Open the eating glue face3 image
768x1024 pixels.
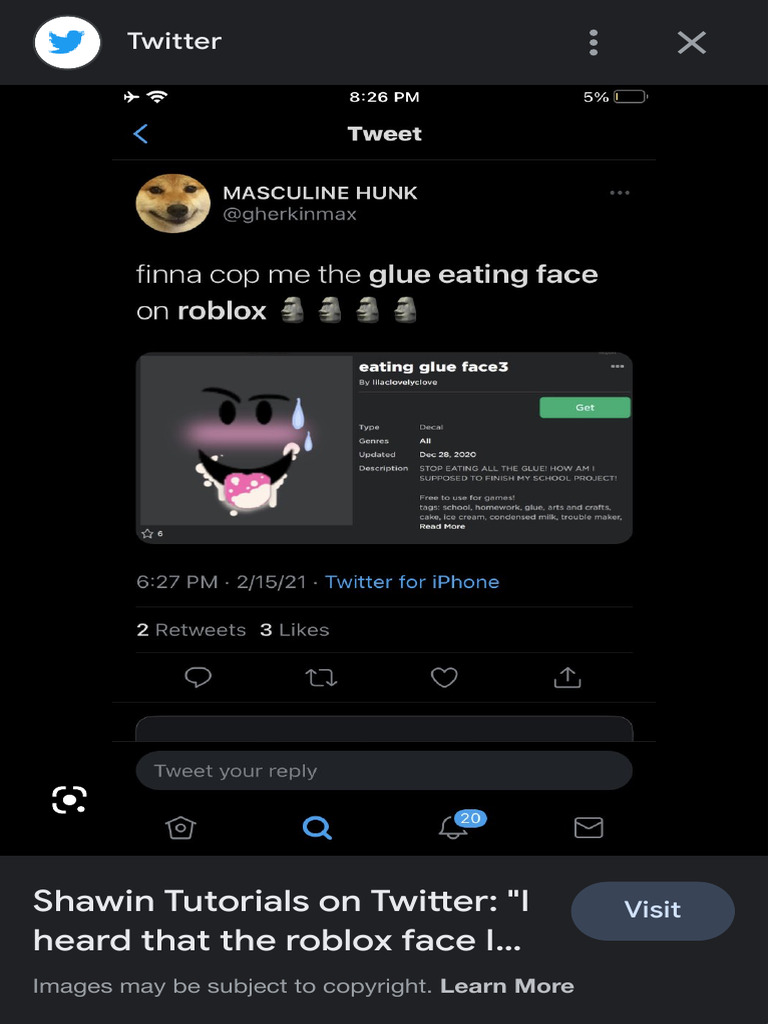[247, 441]
